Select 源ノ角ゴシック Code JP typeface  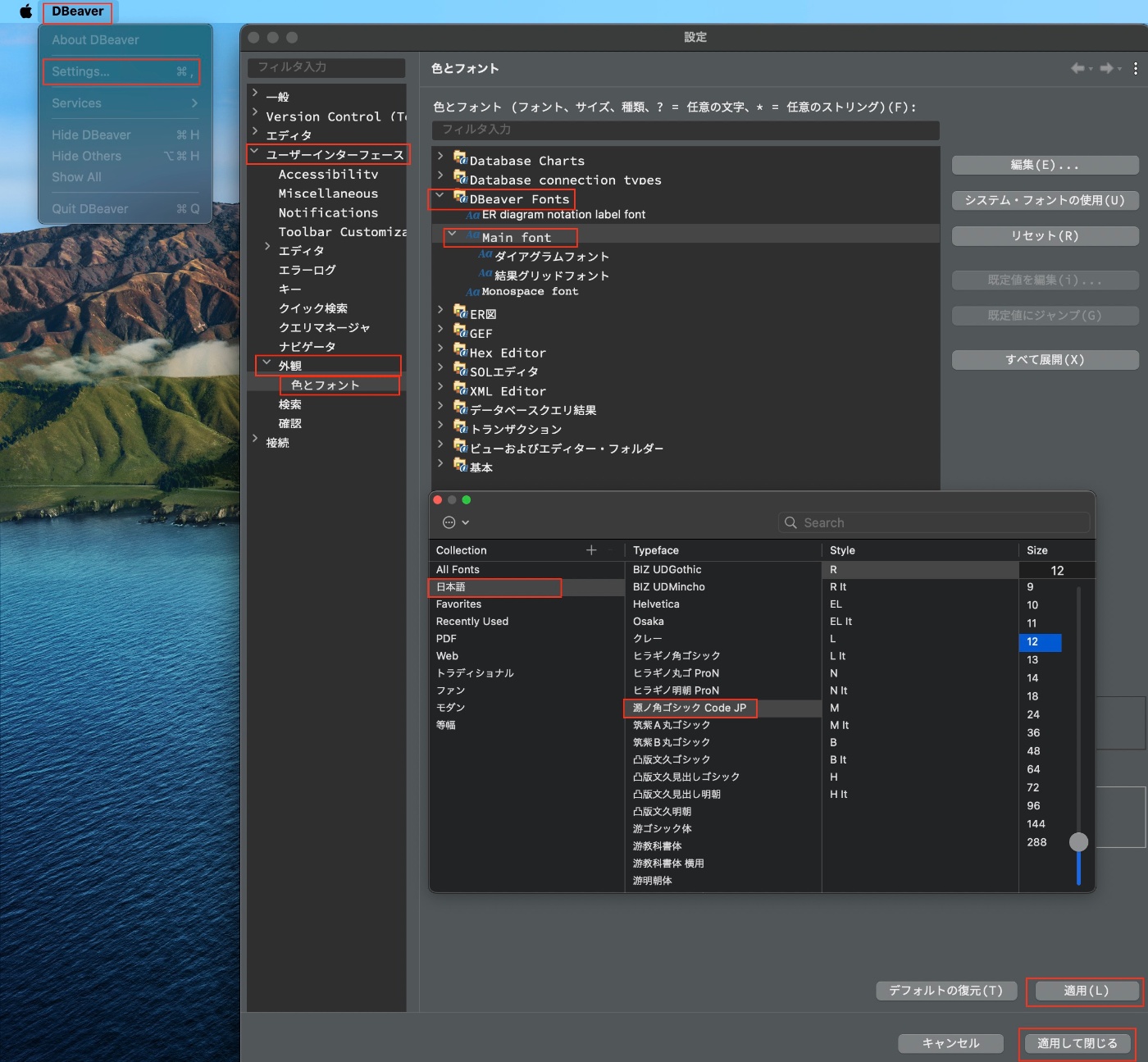click(722, 708)
